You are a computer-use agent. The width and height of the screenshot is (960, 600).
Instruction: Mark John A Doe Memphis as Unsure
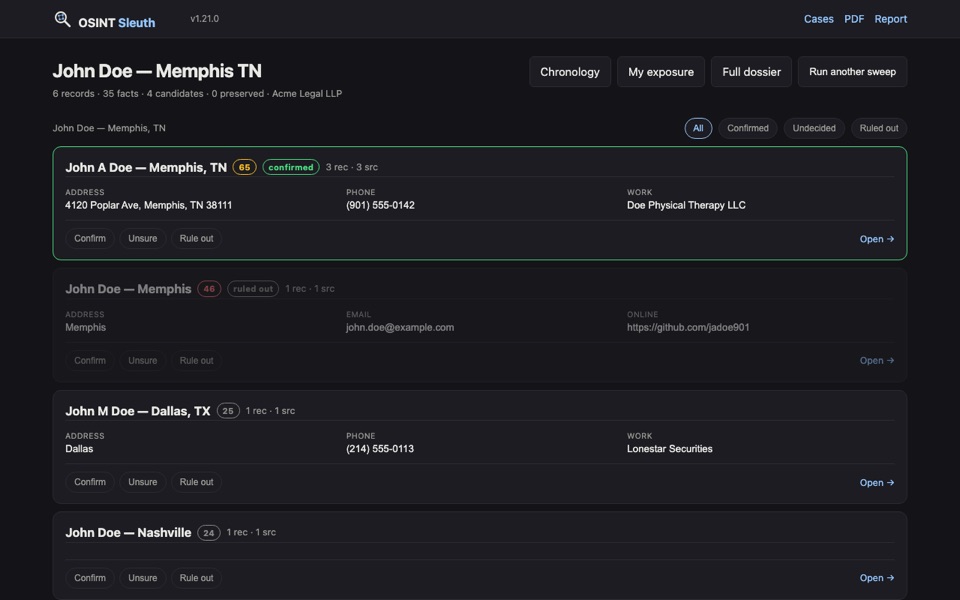143,238
